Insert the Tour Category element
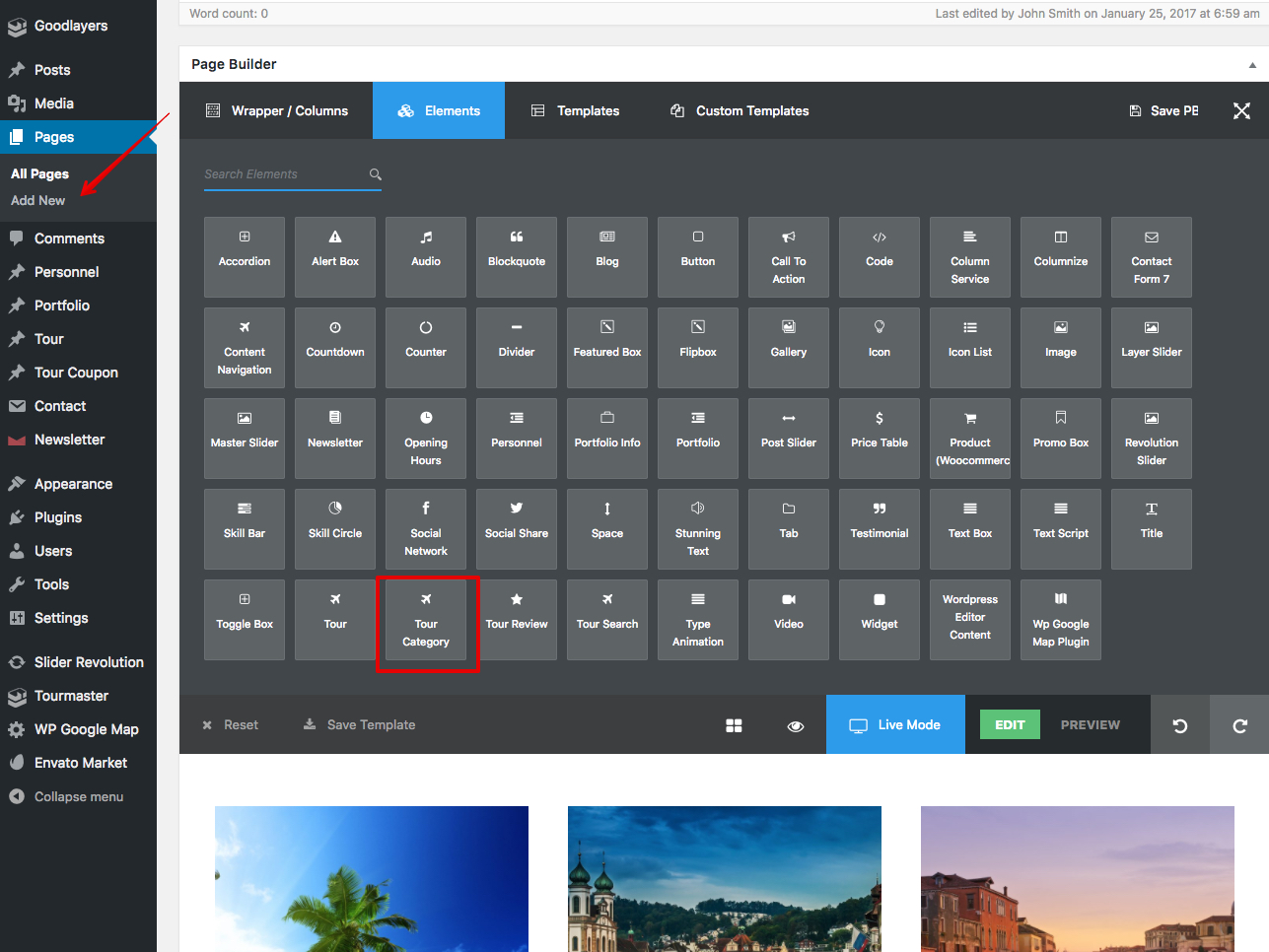1269x952 pixels. (426, 625)
